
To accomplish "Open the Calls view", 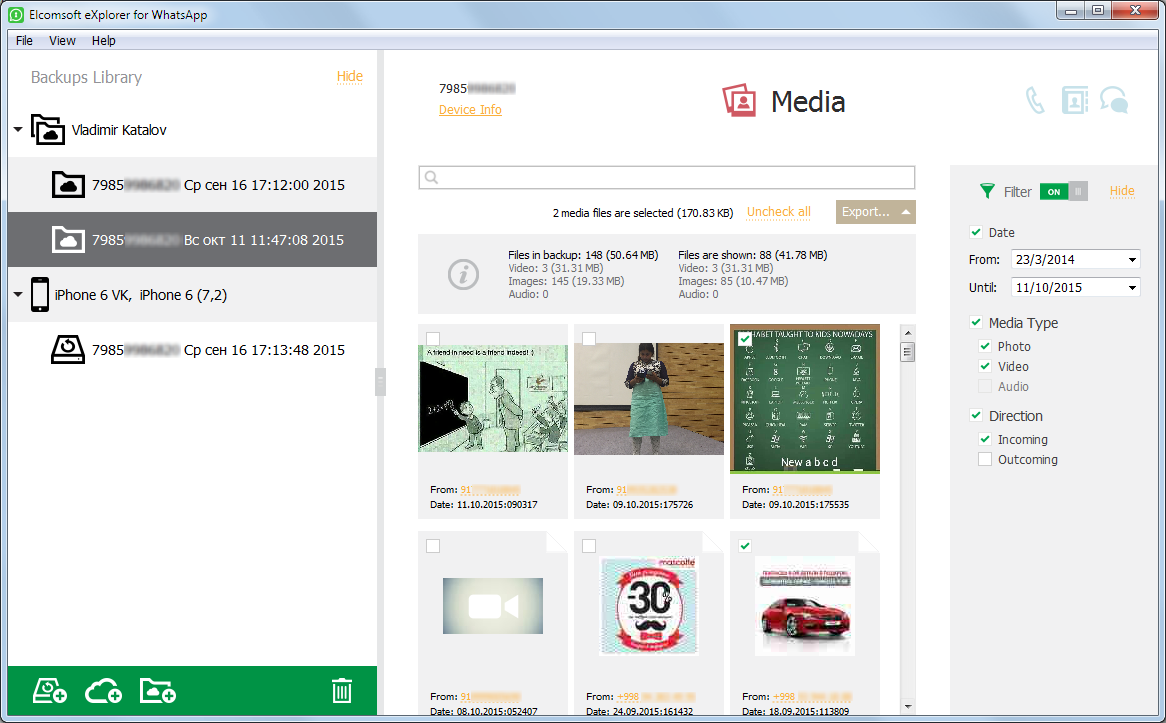I will tap(1035, 100).
